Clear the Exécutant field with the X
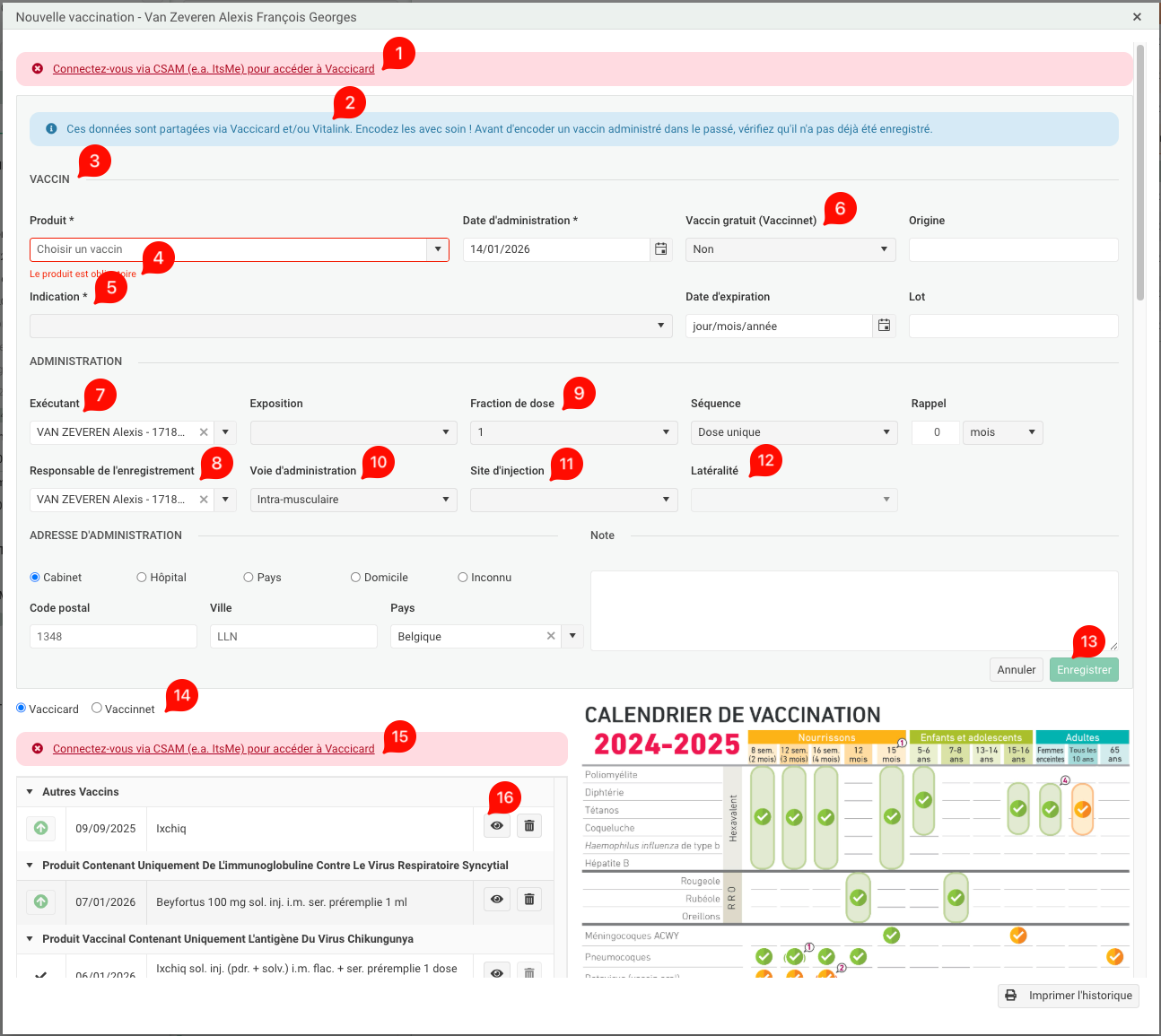The image size is (1161, 1036). [x=204, y=432]
